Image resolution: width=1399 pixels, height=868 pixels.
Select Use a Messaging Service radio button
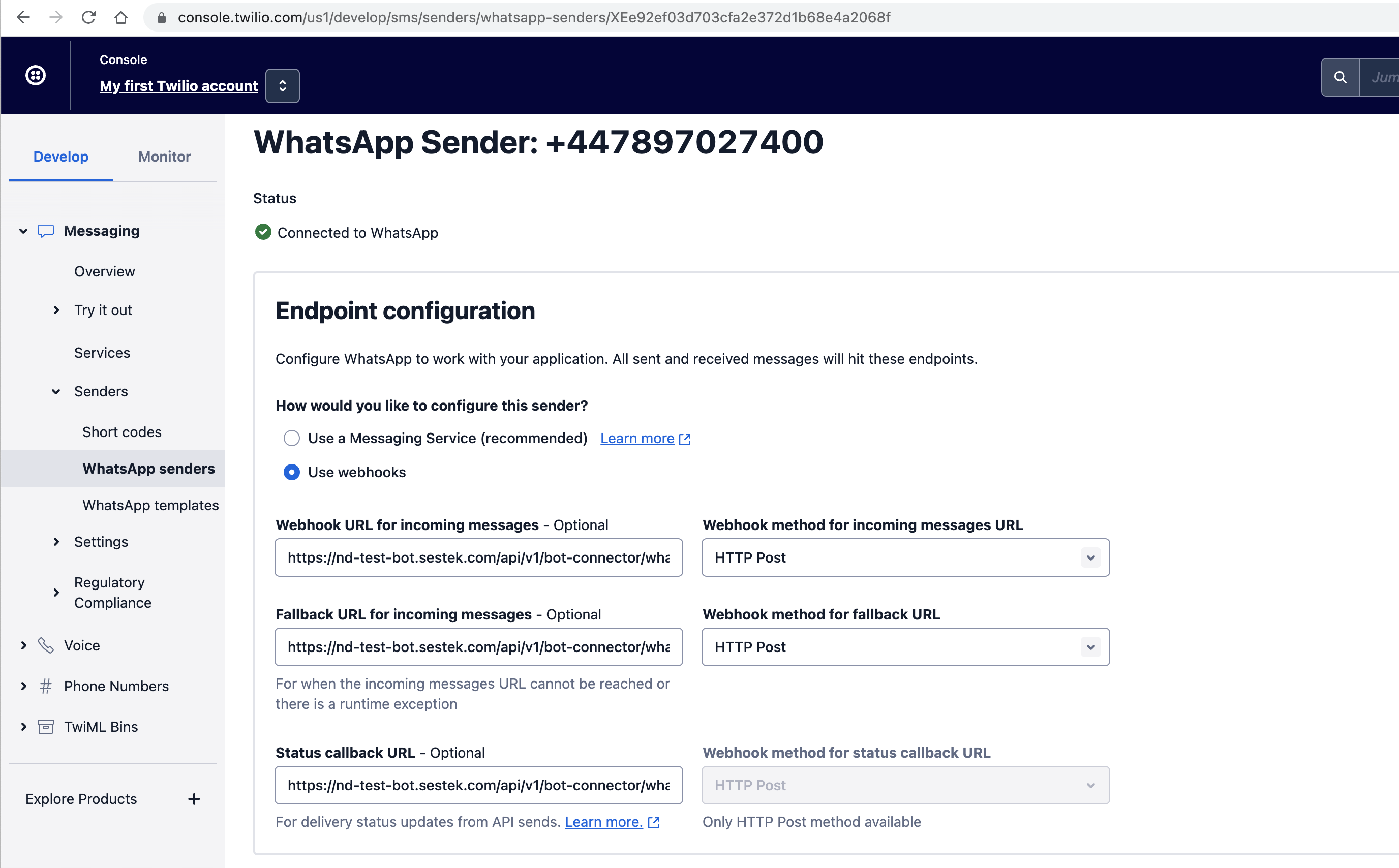[x=292, y=438]
